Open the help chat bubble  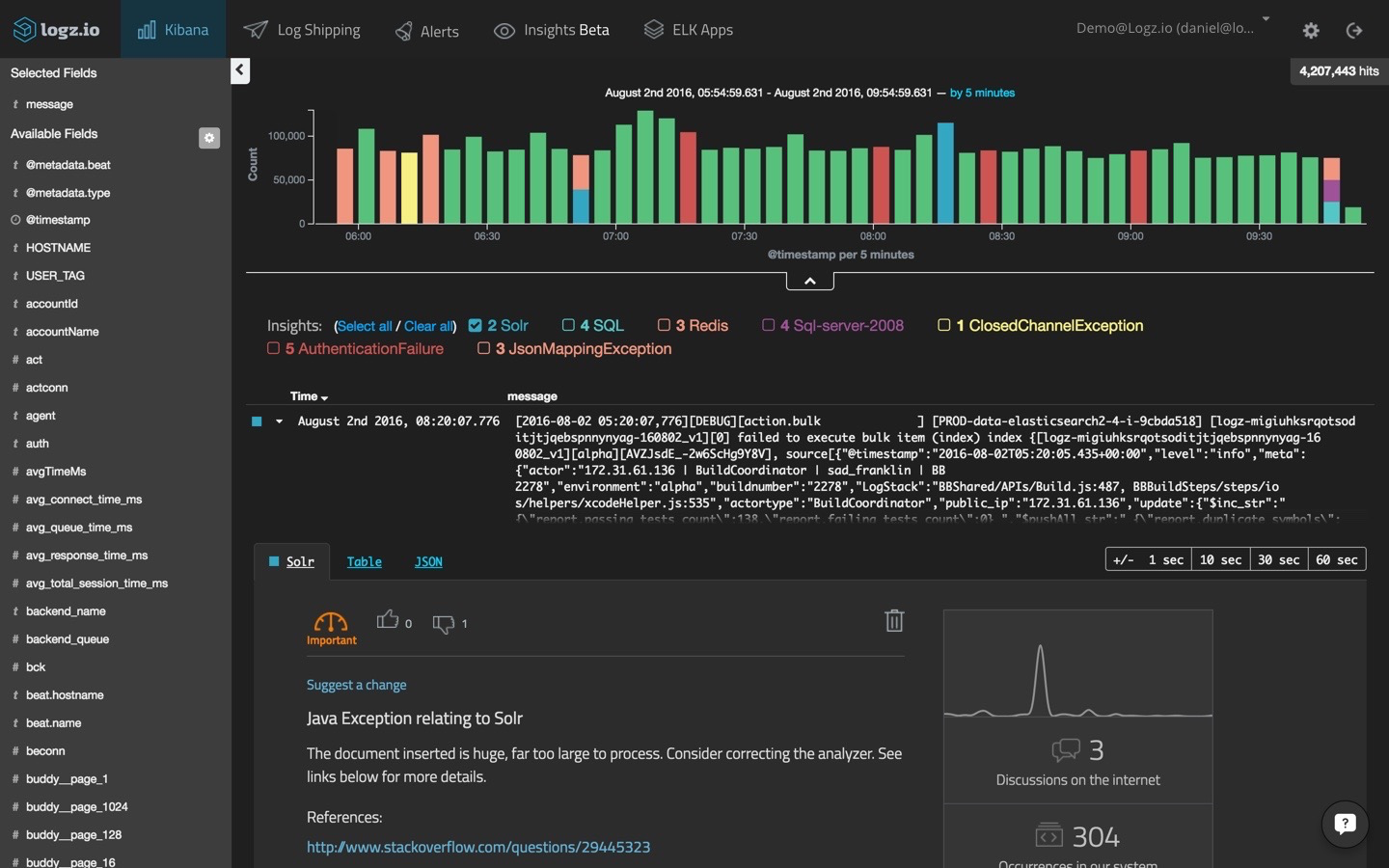(x=1345, y=824)
